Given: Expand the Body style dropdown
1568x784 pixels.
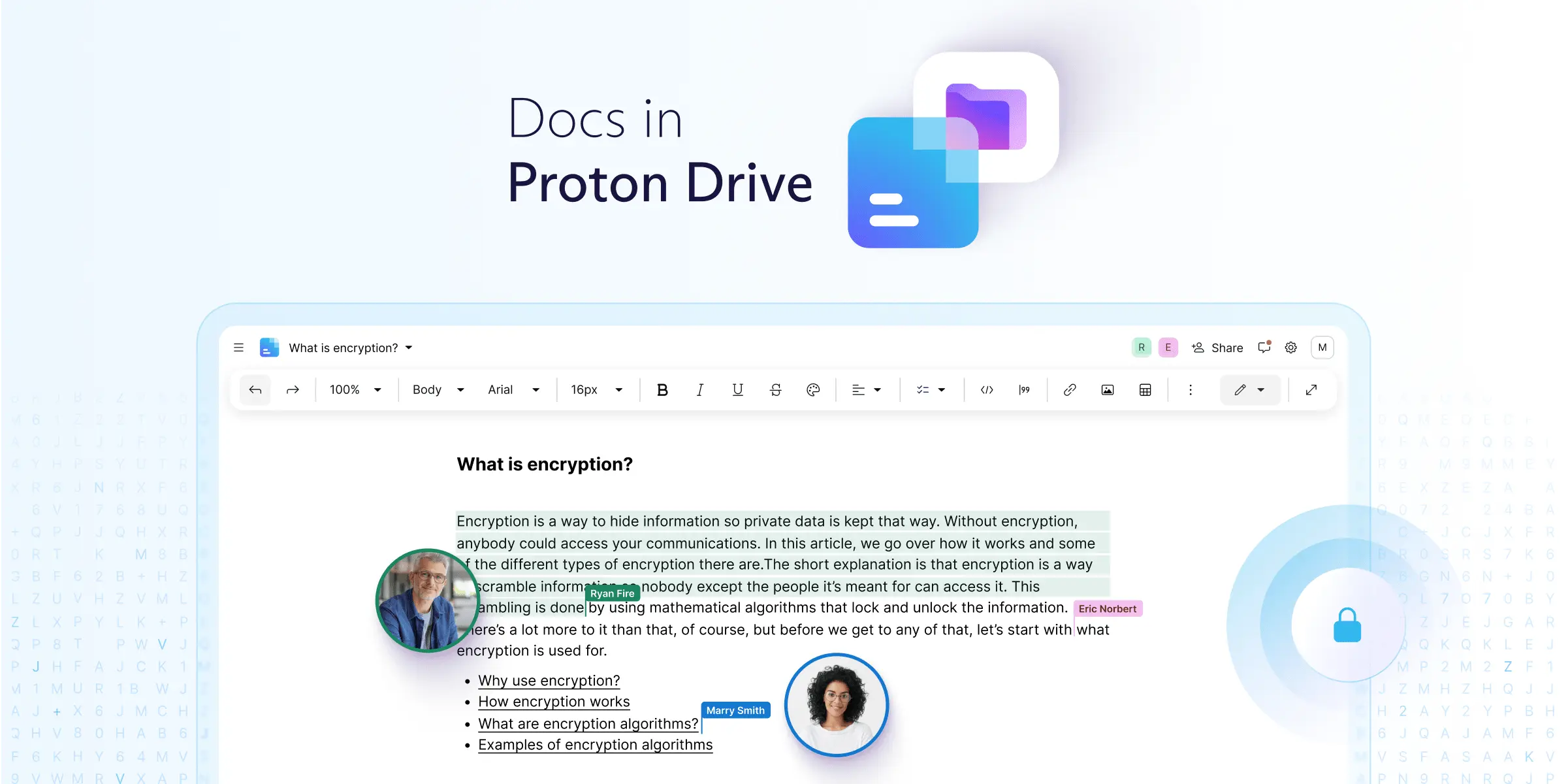Looking at the screenshot, I should (437, 389).
